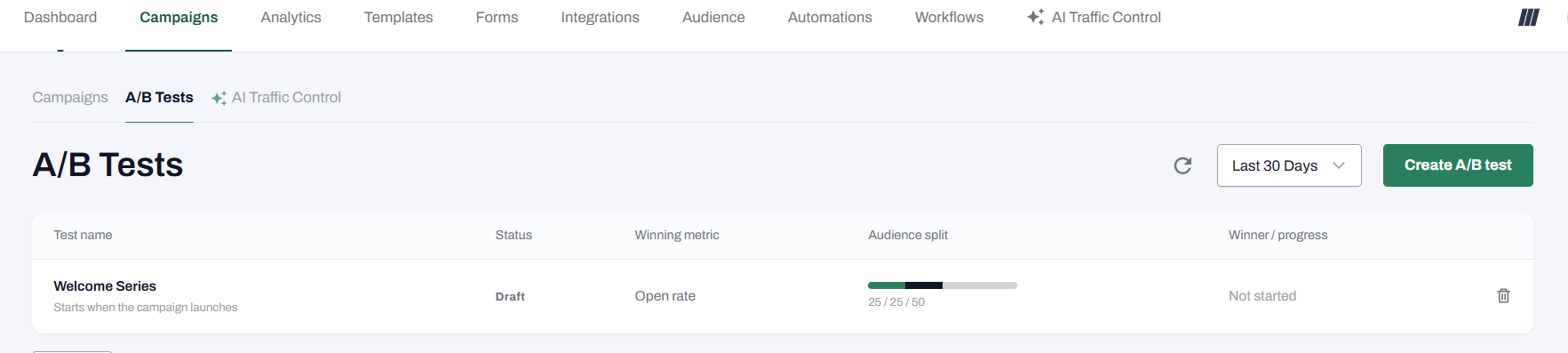This screenshot has height=353, width=1568.
Task: Go to Dashboard in the top navigation
Action: pyautogui.click(x=60, y=17)
